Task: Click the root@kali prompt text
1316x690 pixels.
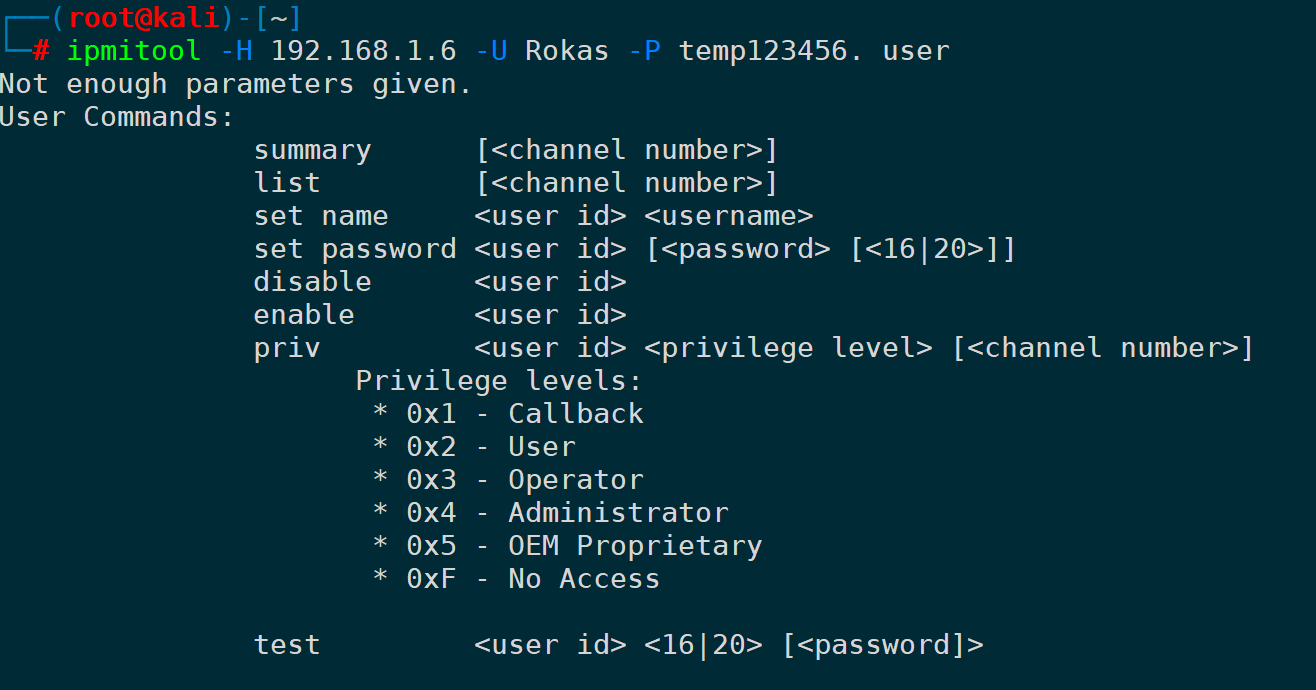Action: click(x=143, y=18)
